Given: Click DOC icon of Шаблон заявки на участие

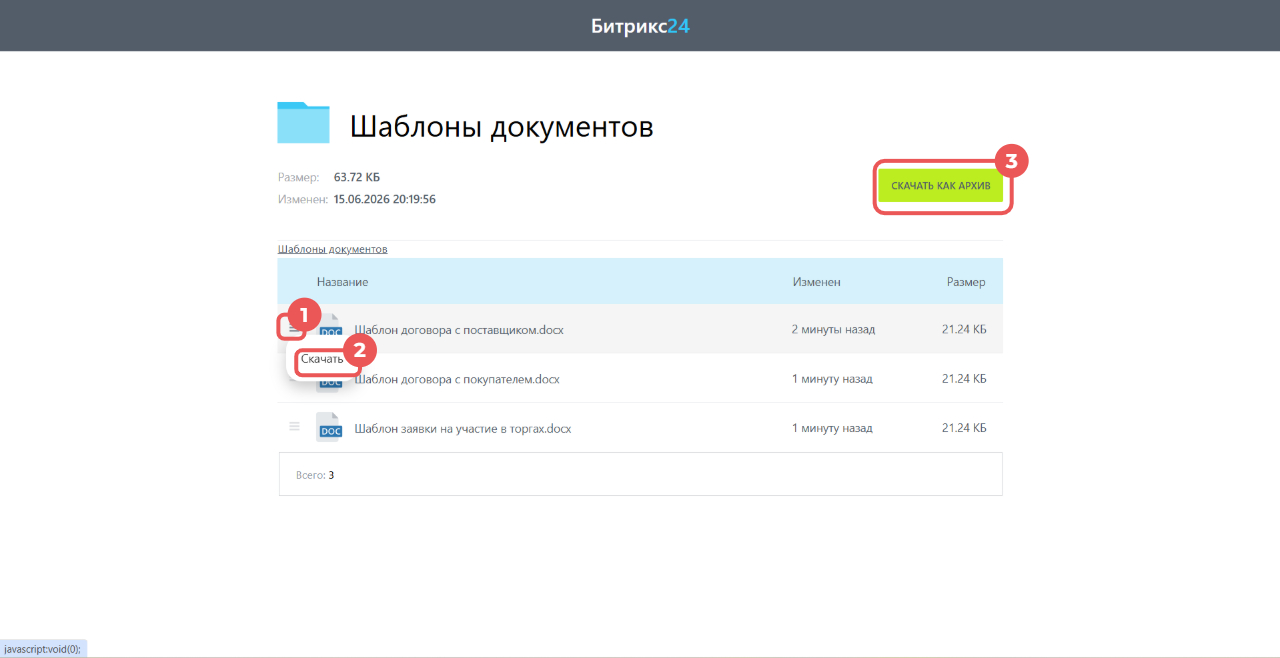Looking at the screenshot, I should 329,427.
